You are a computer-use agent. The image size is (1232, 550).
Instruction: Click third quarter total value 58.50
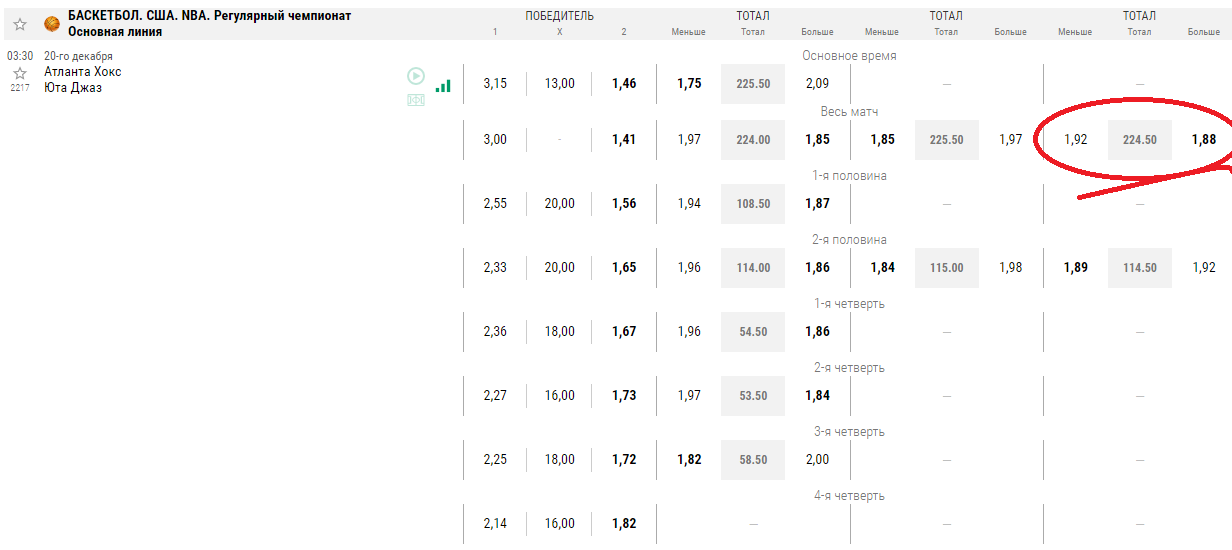point(753,460)
